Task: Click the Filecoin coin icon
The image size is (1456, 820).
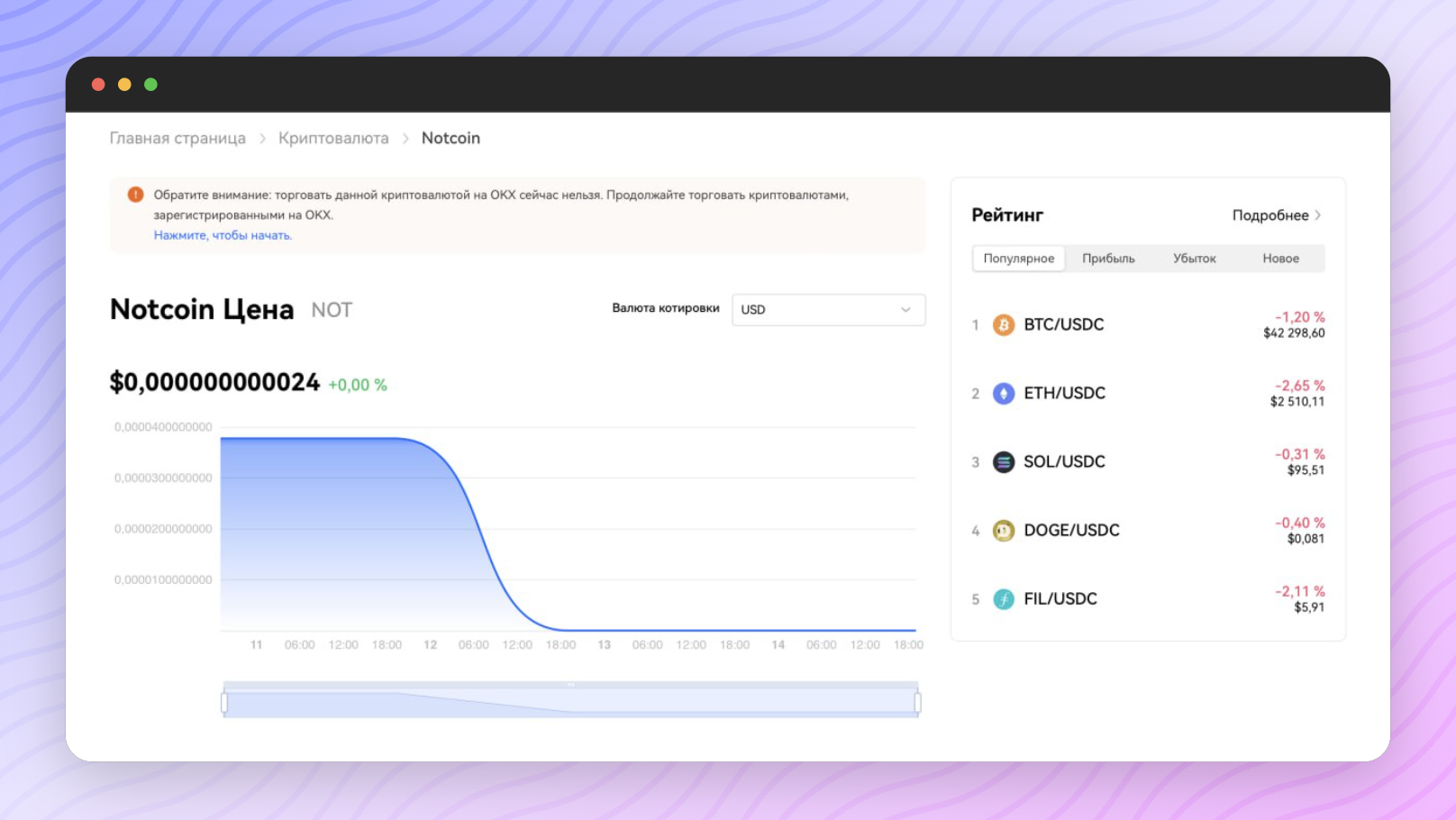Action: tap(1003, 599)
